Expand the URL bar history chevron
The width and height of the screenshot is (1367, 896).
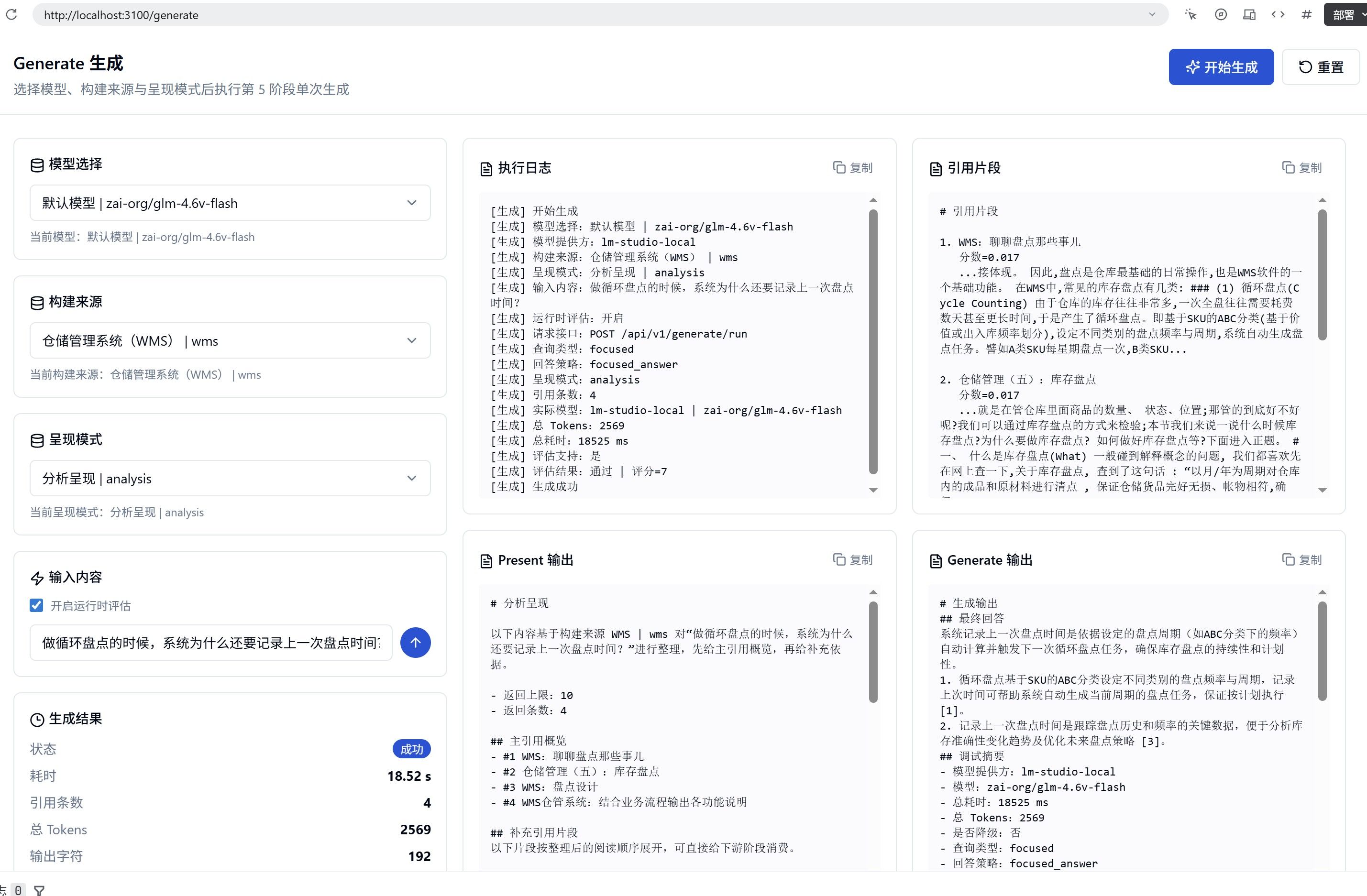(x=1152, y=15)
